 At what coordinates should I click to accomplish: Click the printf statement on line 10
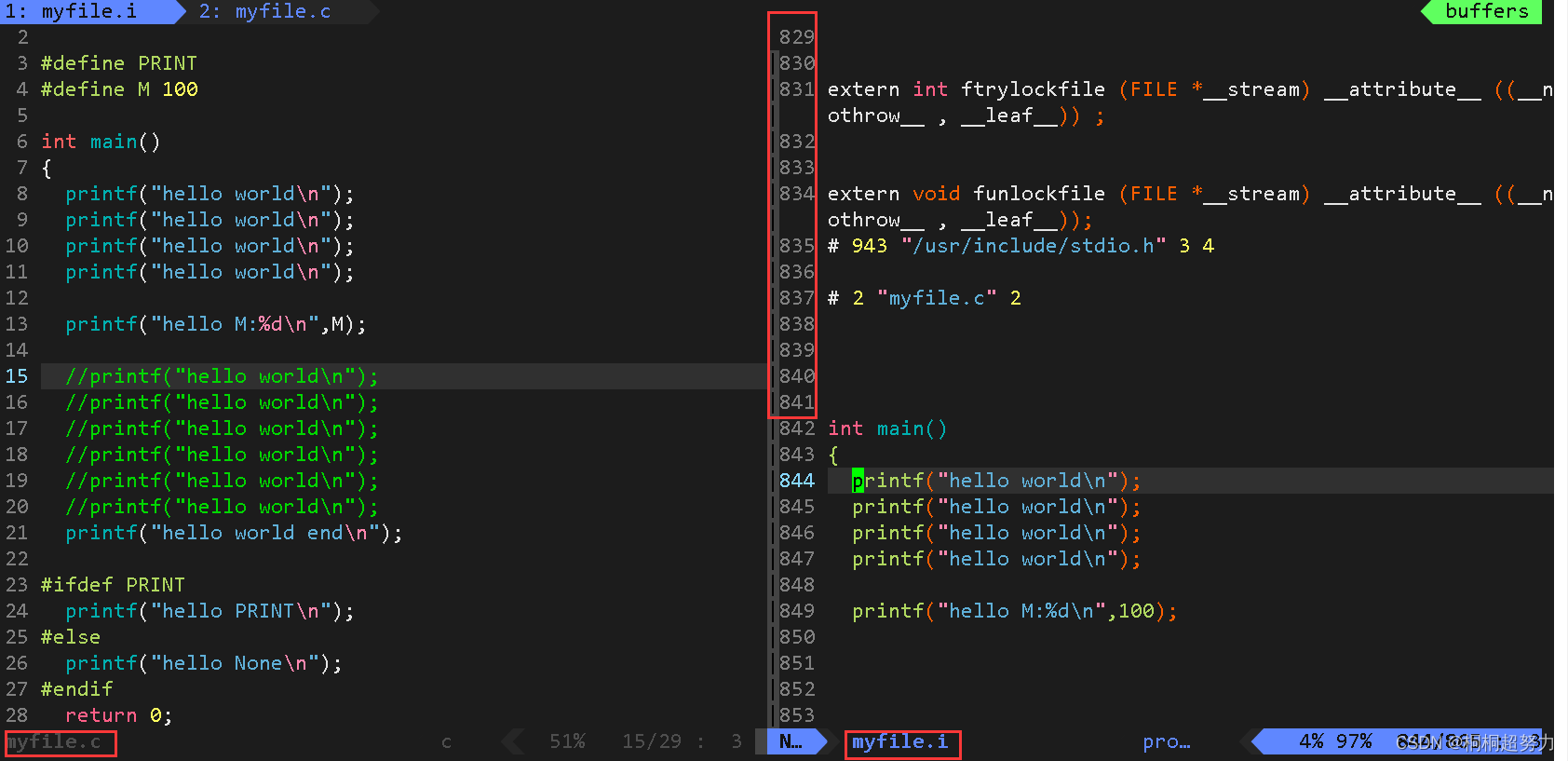210,246
